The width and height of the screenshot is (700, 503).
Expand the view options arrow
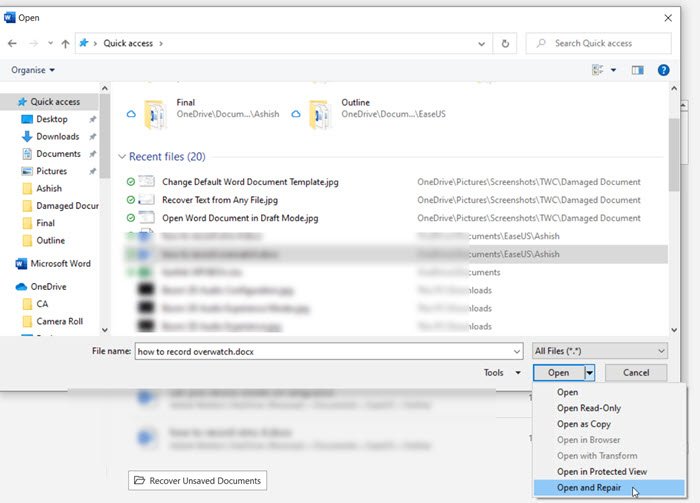tap(613, 70)
